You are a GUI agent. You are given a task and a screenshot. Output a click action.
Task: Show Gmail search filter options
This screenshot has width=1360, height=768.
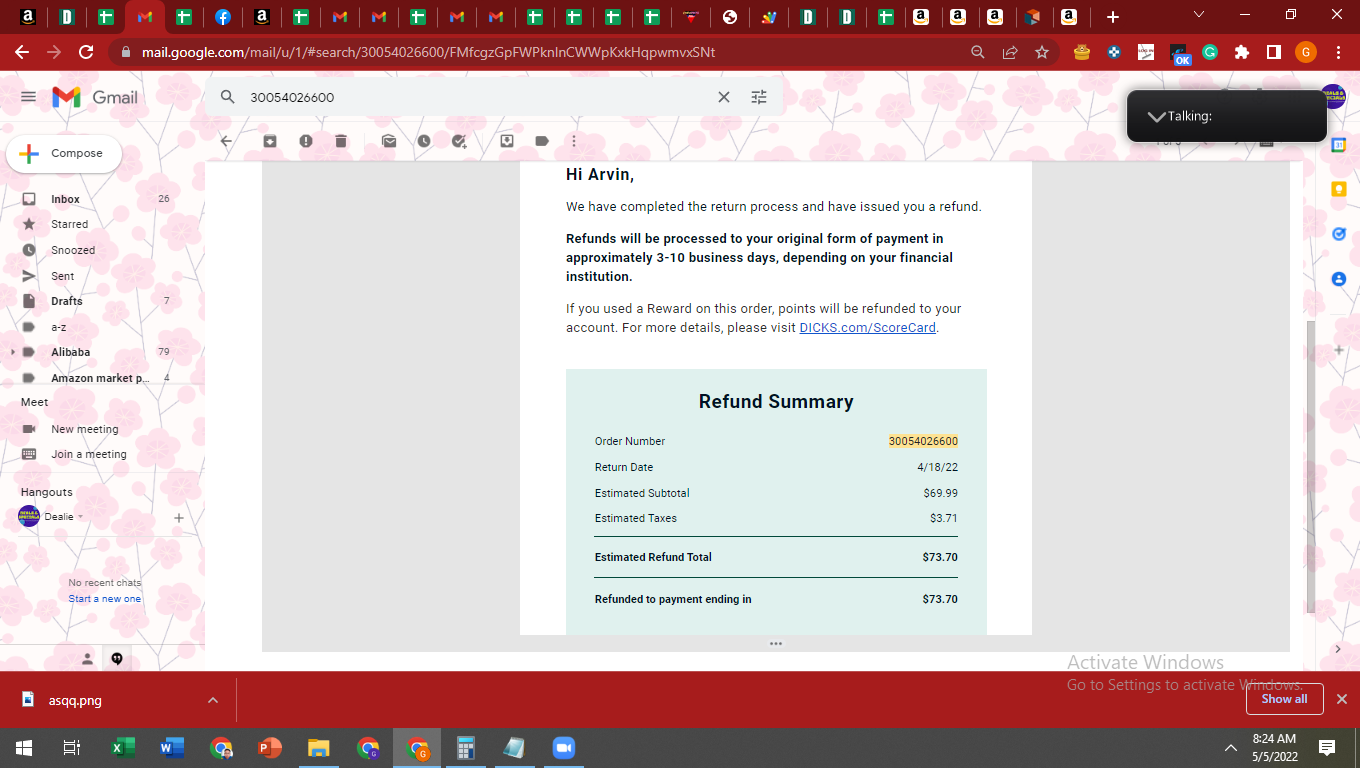pyautogui.click(x=759, y=97)
